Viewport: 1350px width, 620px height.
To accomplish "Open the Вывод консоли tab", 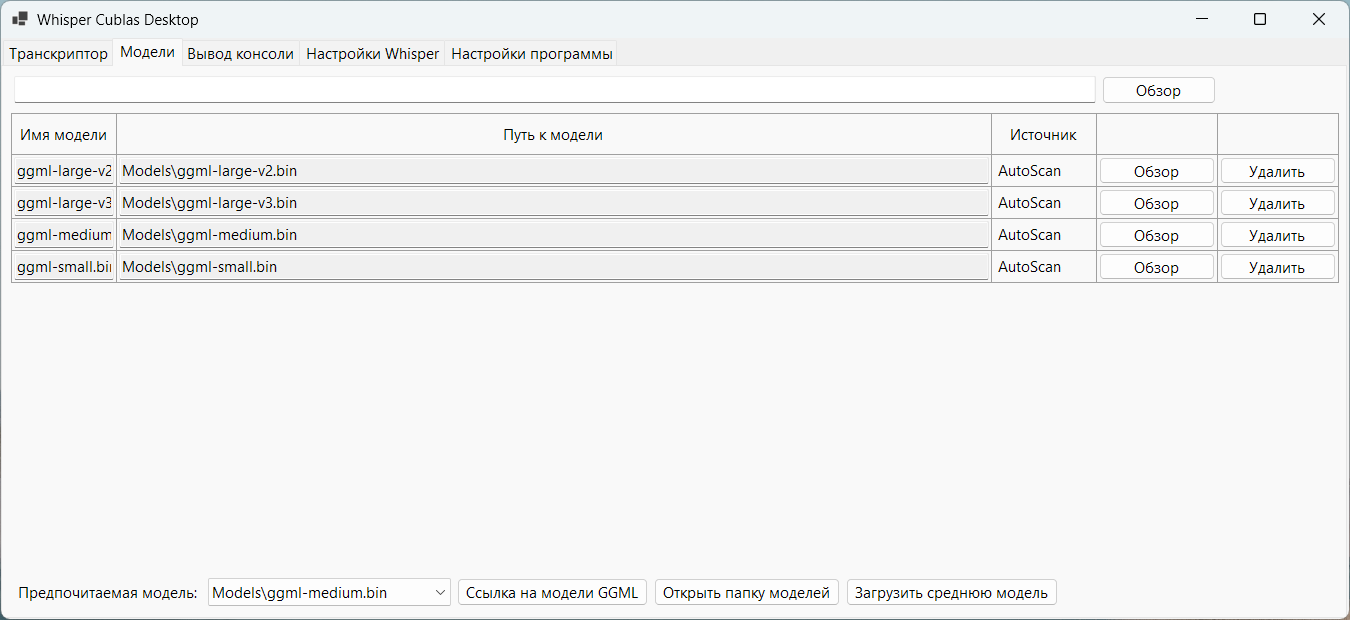I will (240, 53).
